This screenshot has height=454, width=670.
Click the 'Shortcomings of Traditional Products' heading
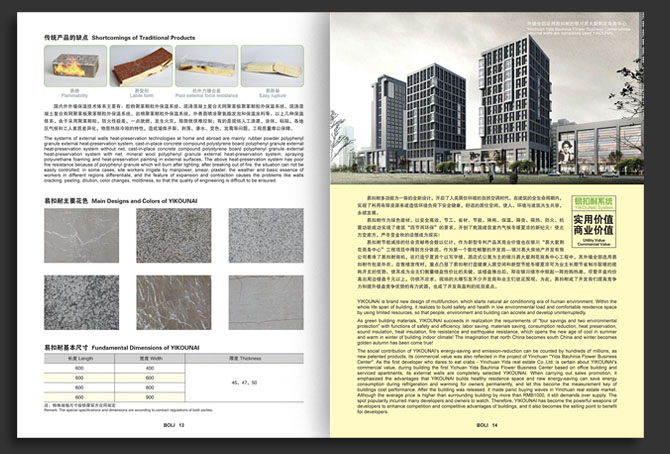[x=143, y=38]
